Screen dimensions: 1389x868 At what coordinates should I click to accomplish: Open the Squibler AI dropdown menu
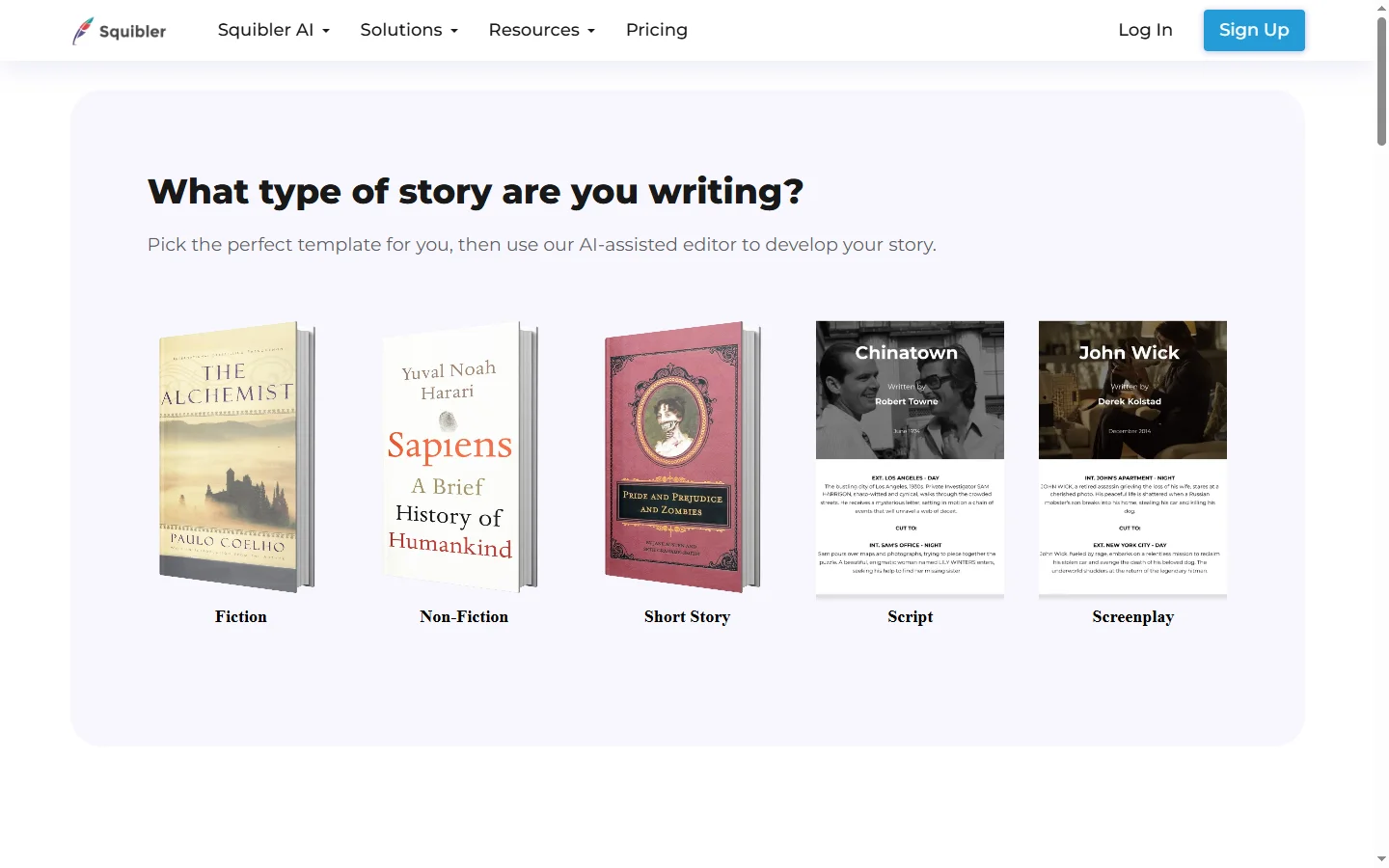pos(273,30)
